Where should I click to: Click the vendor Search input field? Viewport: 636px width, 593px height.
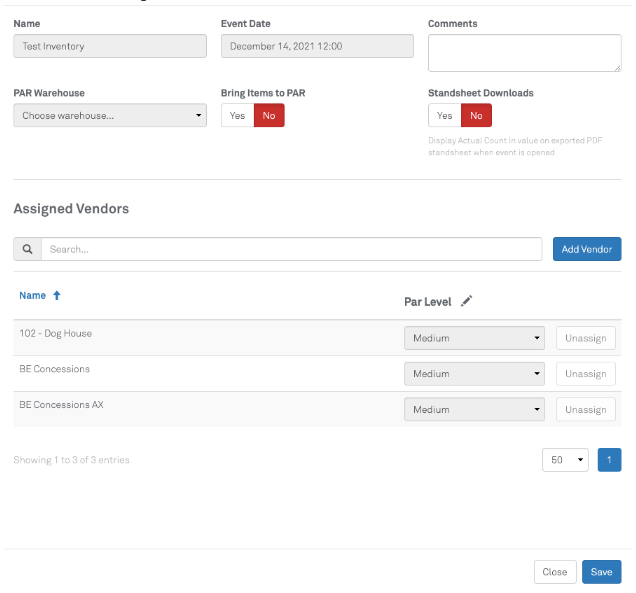tap(292, 249)
